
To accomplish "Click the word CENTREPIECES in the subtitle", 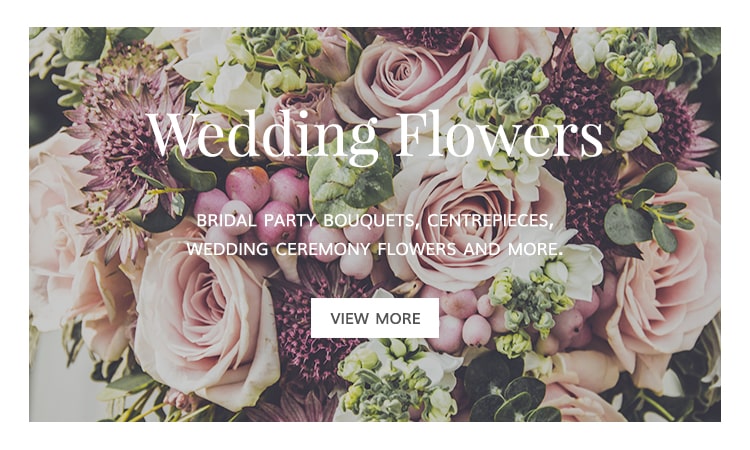I will (x=490, y=221).
